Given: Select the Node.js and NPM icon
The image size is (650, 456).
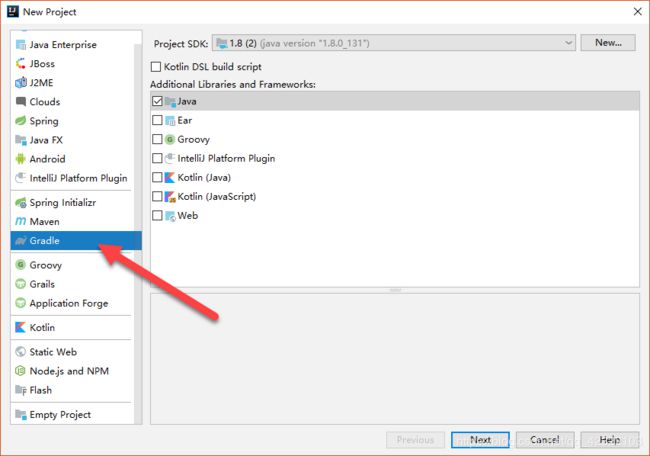Looking at the screenshot, I should click(21, 371).
